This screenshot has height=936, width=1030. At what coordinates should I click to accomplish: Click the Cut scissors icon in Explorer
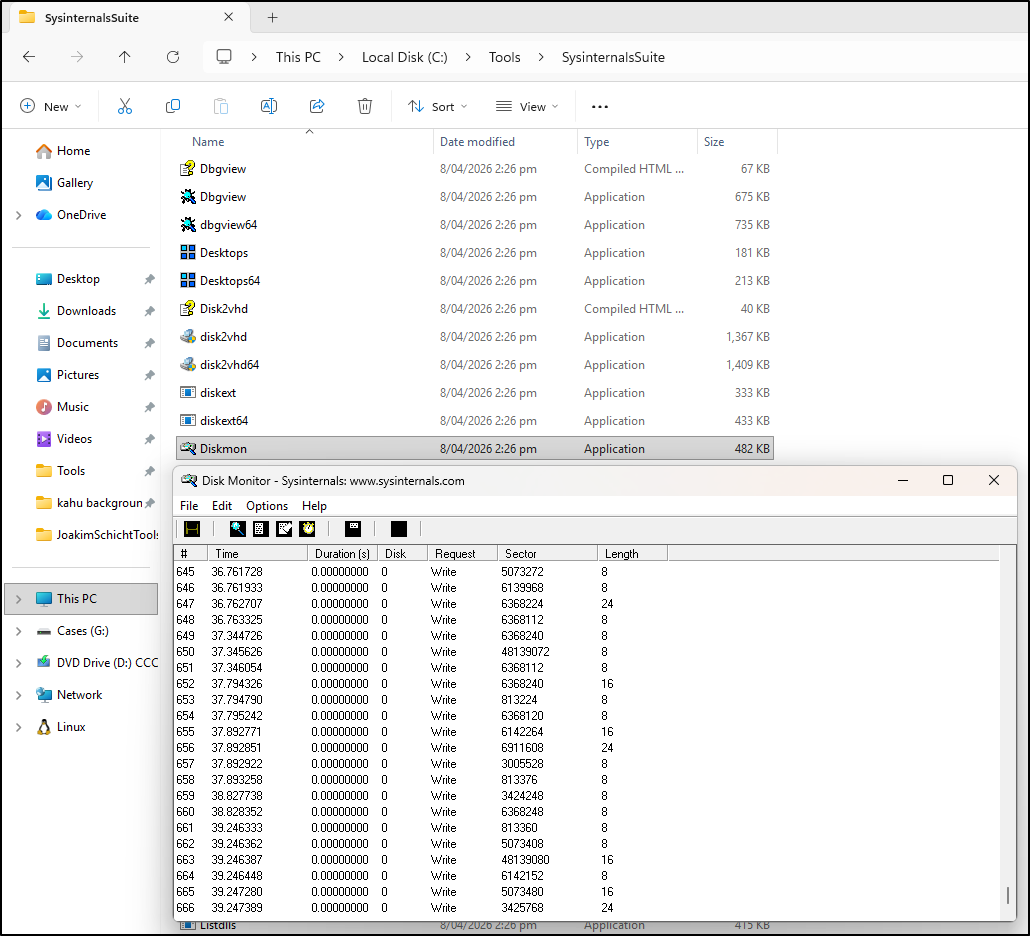(x=125, y=106)
